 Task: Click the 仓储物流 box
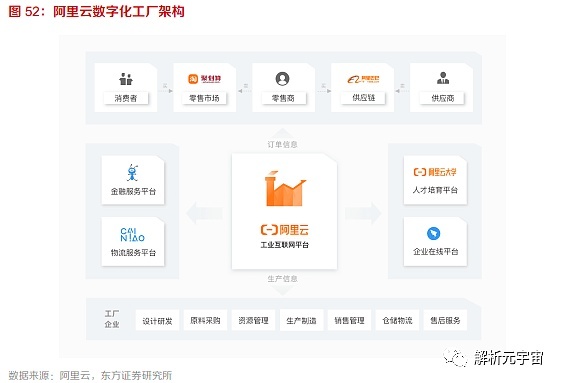pos(397,320)
